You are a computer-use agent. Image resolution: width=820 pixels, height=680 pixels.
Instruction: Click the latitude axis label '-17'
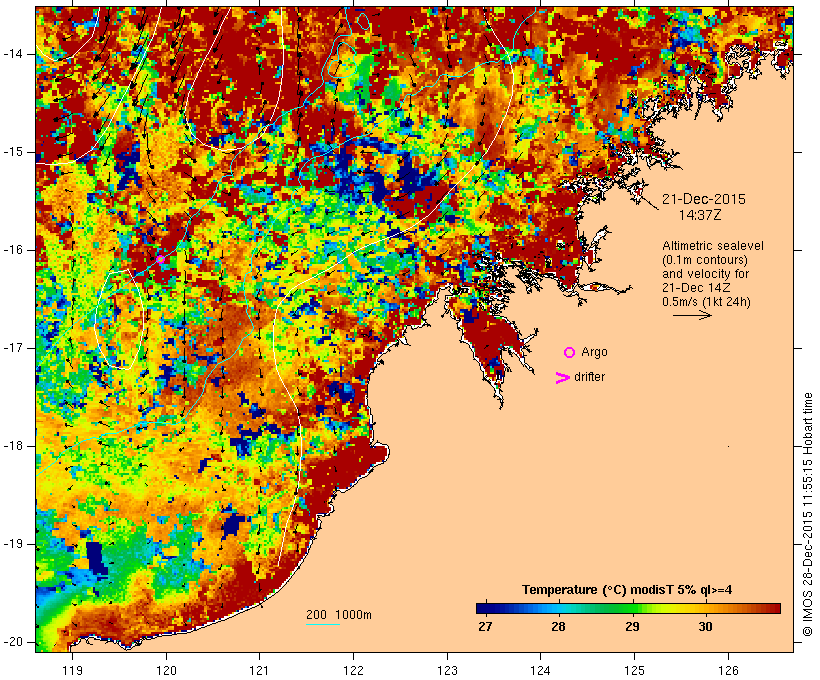pyautogui.click(x=13, y=348)
